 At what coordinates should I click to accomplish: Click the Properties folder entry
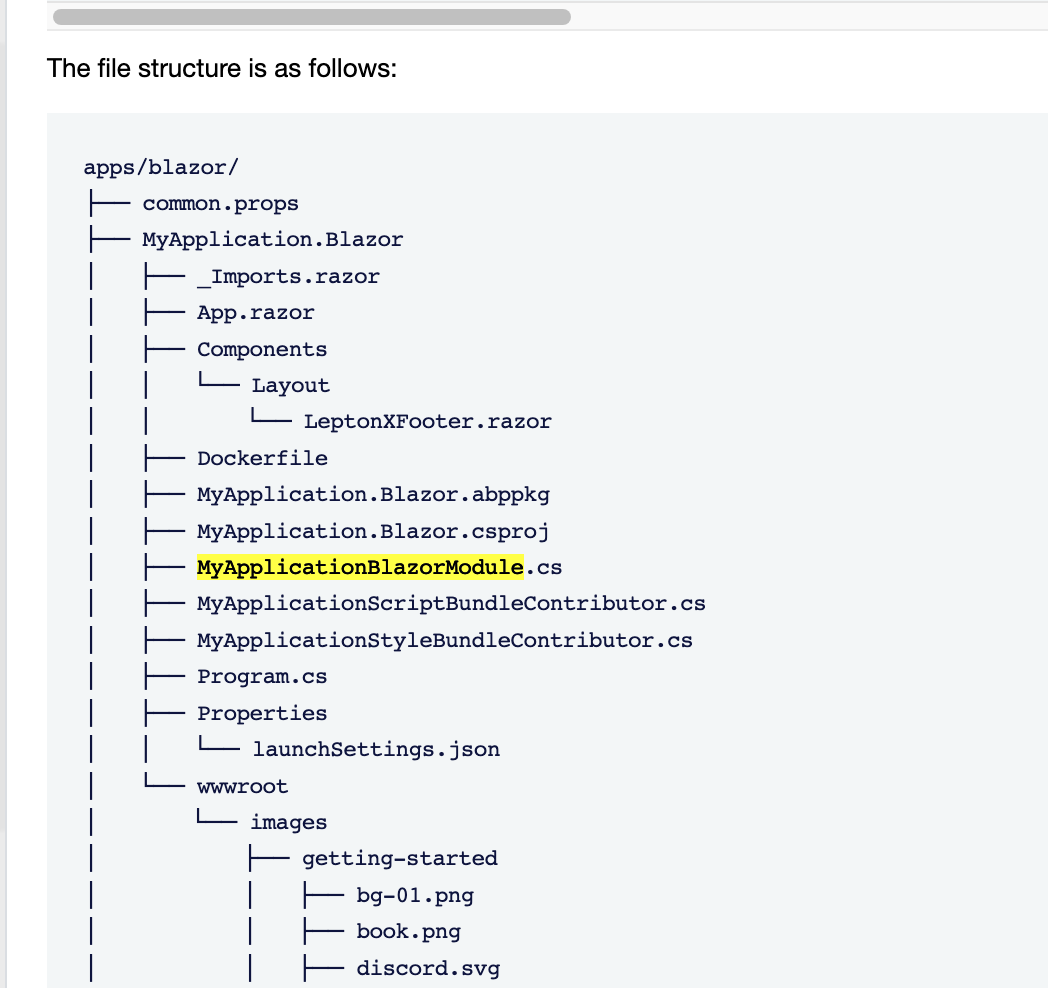[x=262, y=713]
